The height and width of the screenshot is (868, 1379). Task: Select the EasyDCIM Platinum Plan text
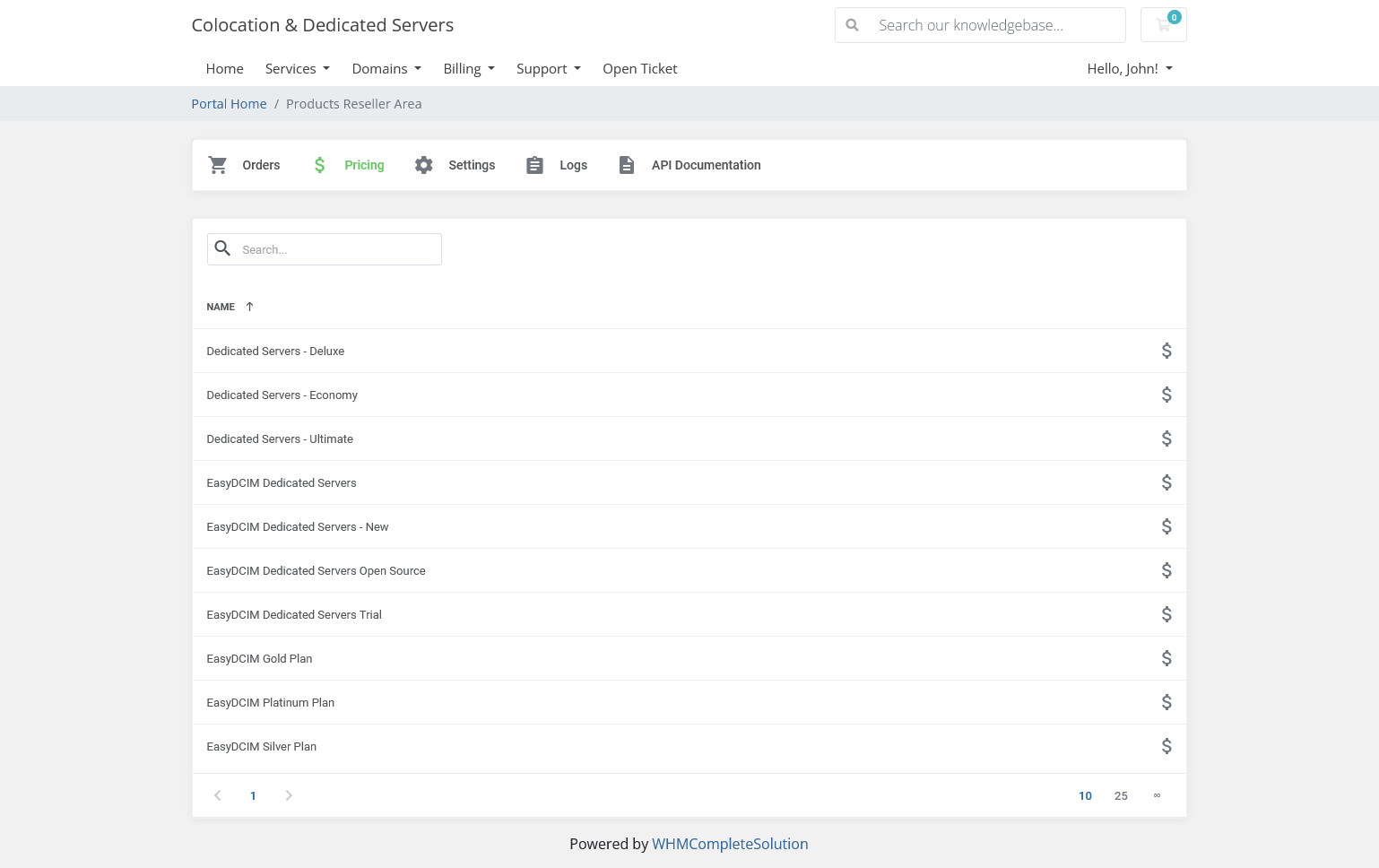coord(270,702)
